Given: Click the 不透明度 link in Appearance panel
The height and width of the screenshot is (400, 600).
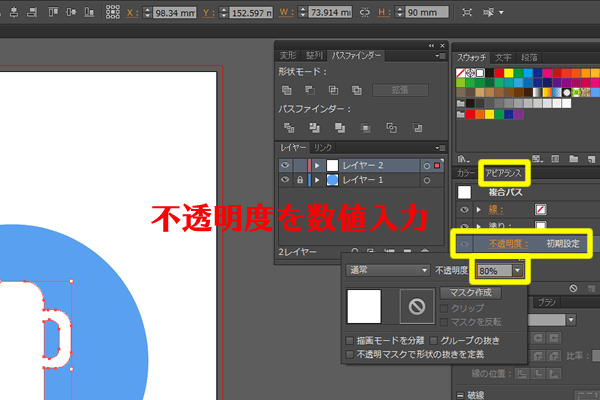Looking at the screenshot, I should (509, 244).
